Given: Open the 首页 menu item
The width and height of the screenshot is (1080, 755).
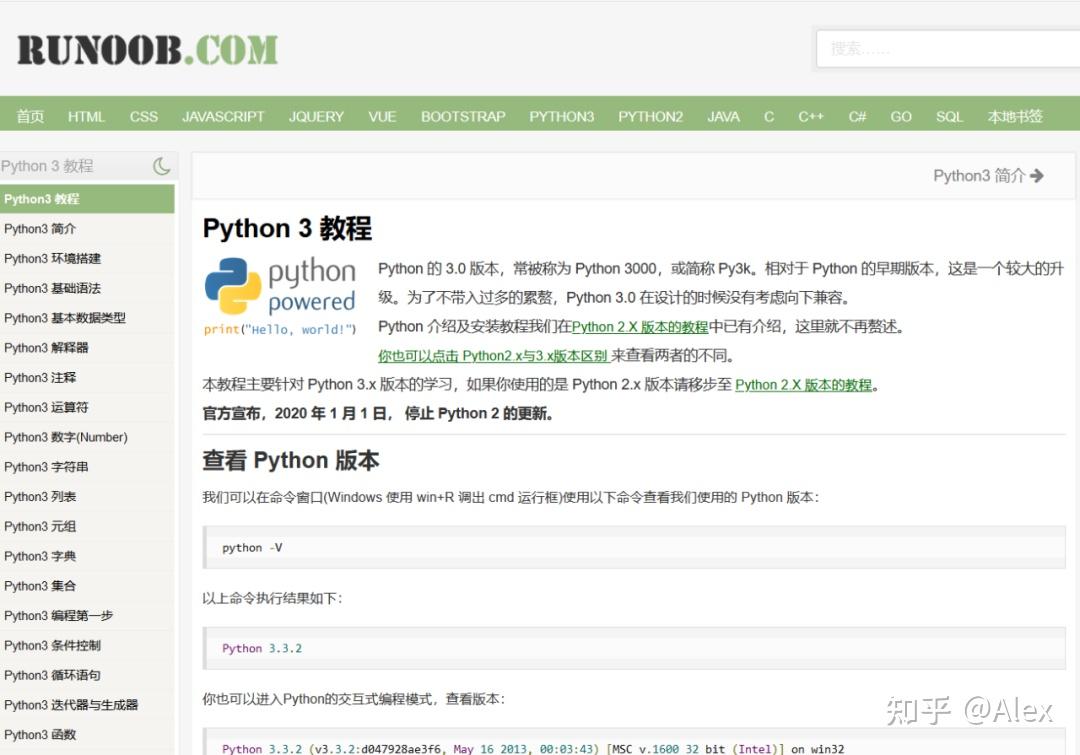Looking at the screenshot, I should click(30, 116).
